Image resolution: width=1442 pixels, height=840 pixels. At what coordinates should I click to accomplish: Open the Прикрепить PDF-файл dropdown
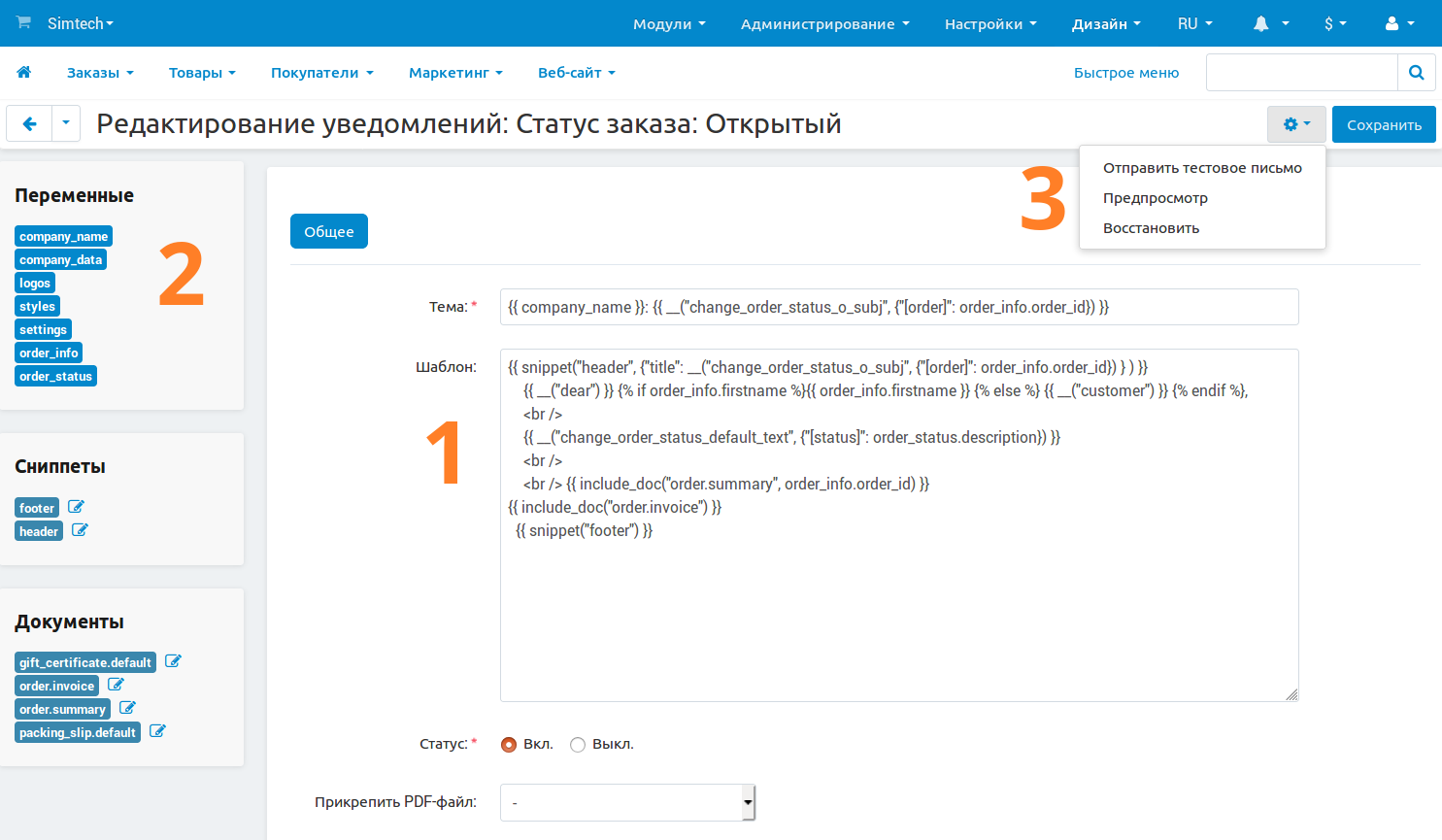coord(627,803)
